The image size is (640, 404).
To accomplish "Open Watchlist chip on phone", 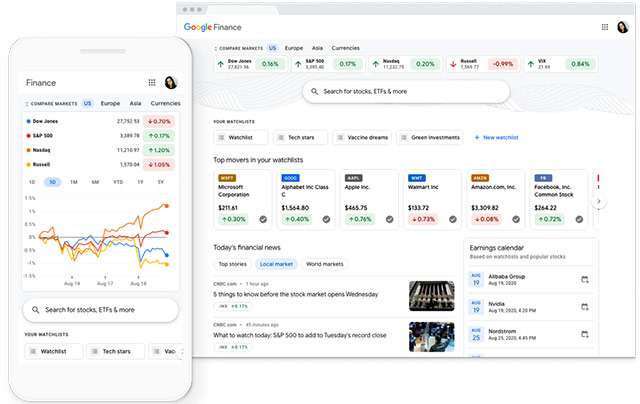I will coord(53,351).
